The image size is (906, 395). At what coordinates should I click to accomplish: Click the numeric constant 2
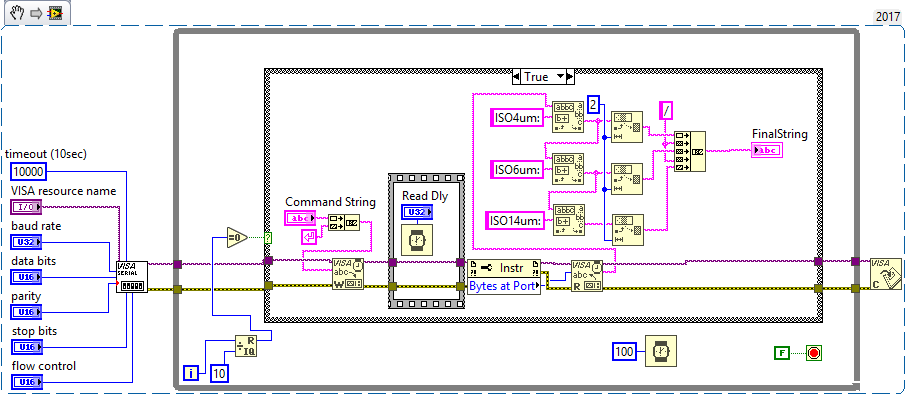594,105
